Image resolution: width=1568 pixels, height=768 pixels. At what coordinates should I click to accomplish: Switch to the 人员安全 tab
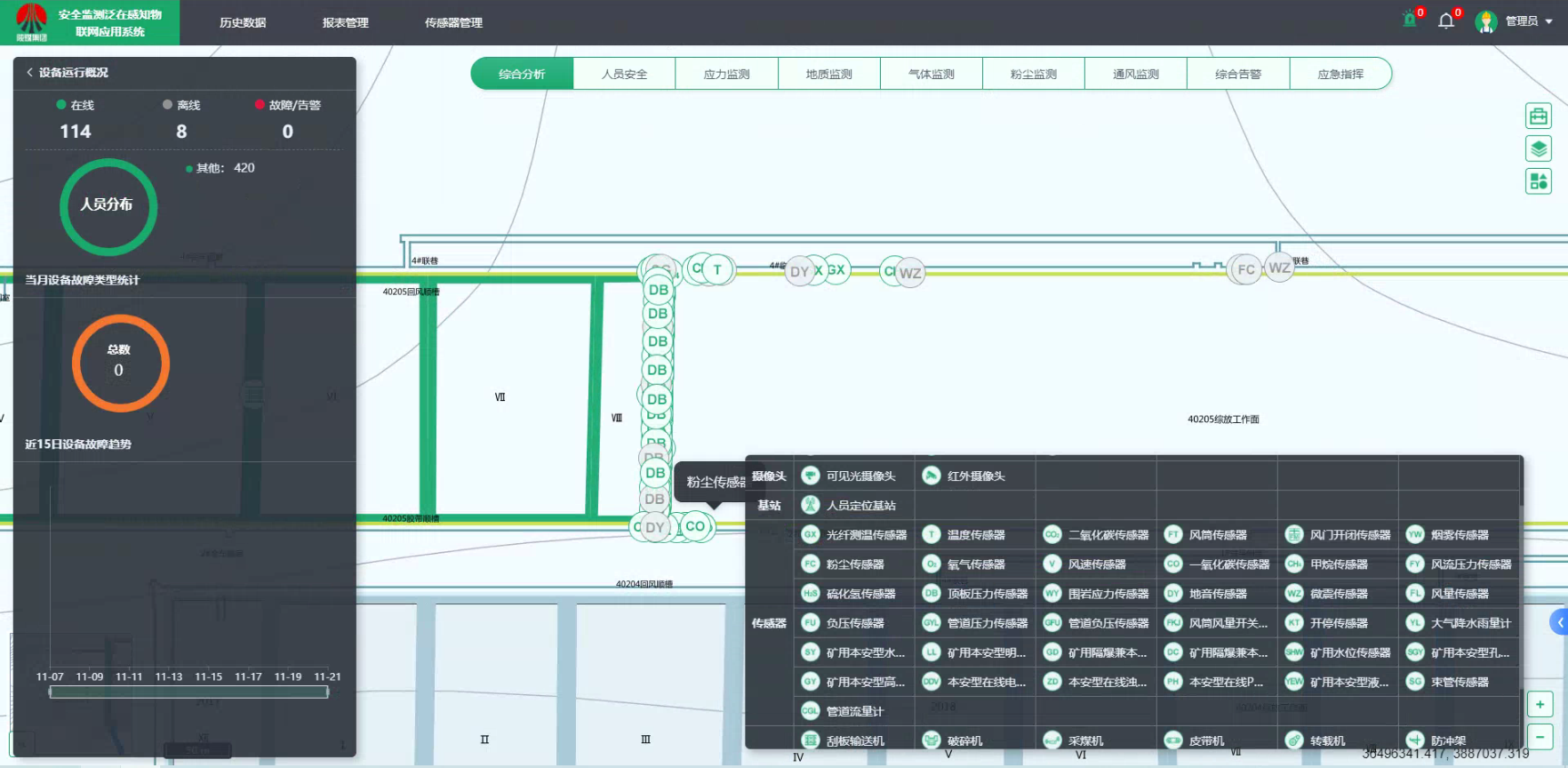624,74
